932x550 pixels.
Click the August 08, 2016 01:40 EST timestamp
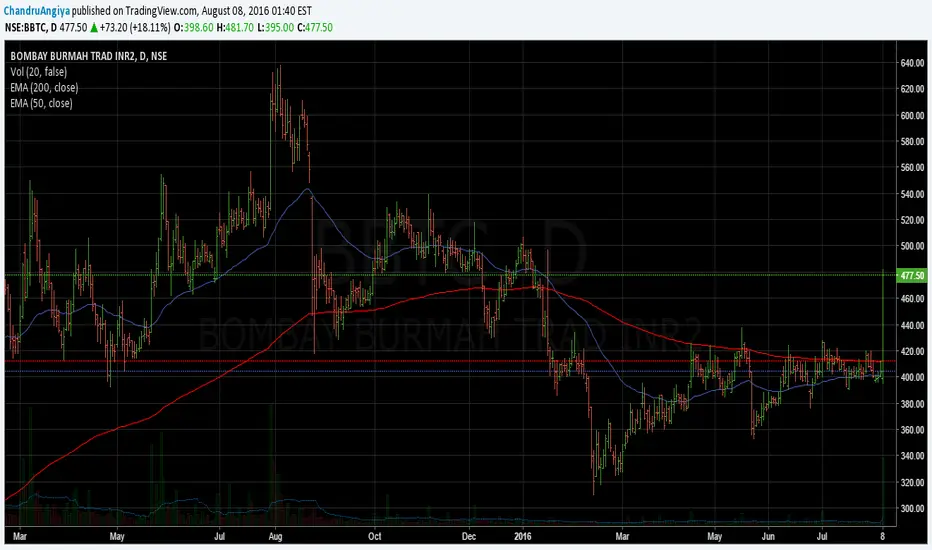(x=256, y=11)
